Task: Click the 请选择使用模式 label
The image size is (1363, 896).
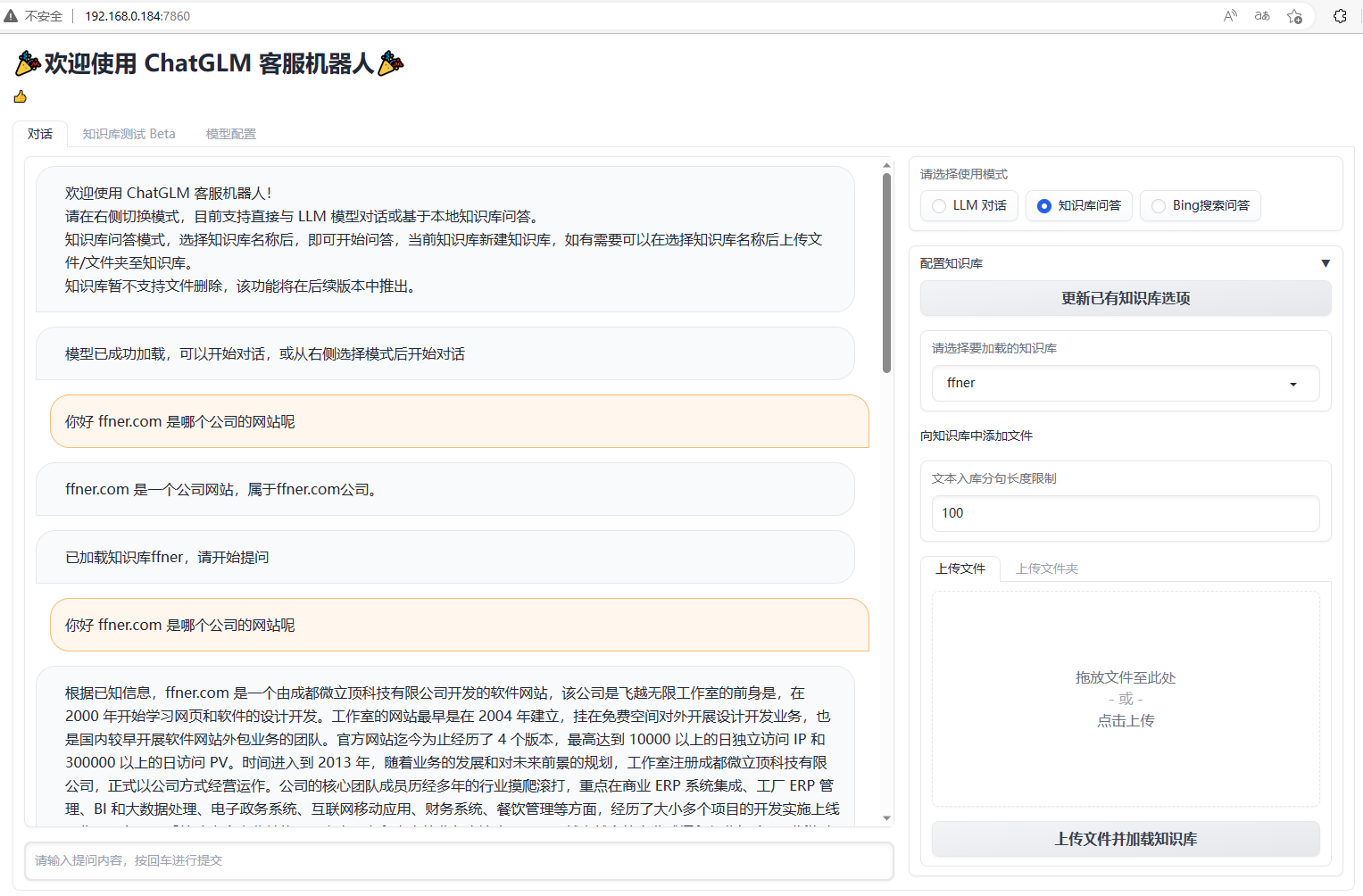Action: pyautogui.click(x=964, y=174)
